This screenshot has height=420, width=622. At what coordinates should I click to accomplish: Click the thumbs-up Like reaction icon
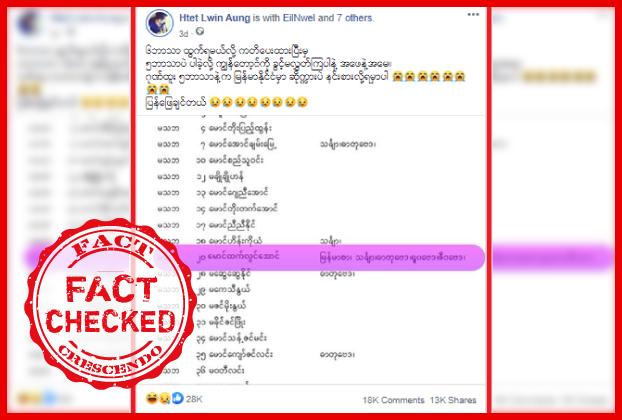coord(177,398)
